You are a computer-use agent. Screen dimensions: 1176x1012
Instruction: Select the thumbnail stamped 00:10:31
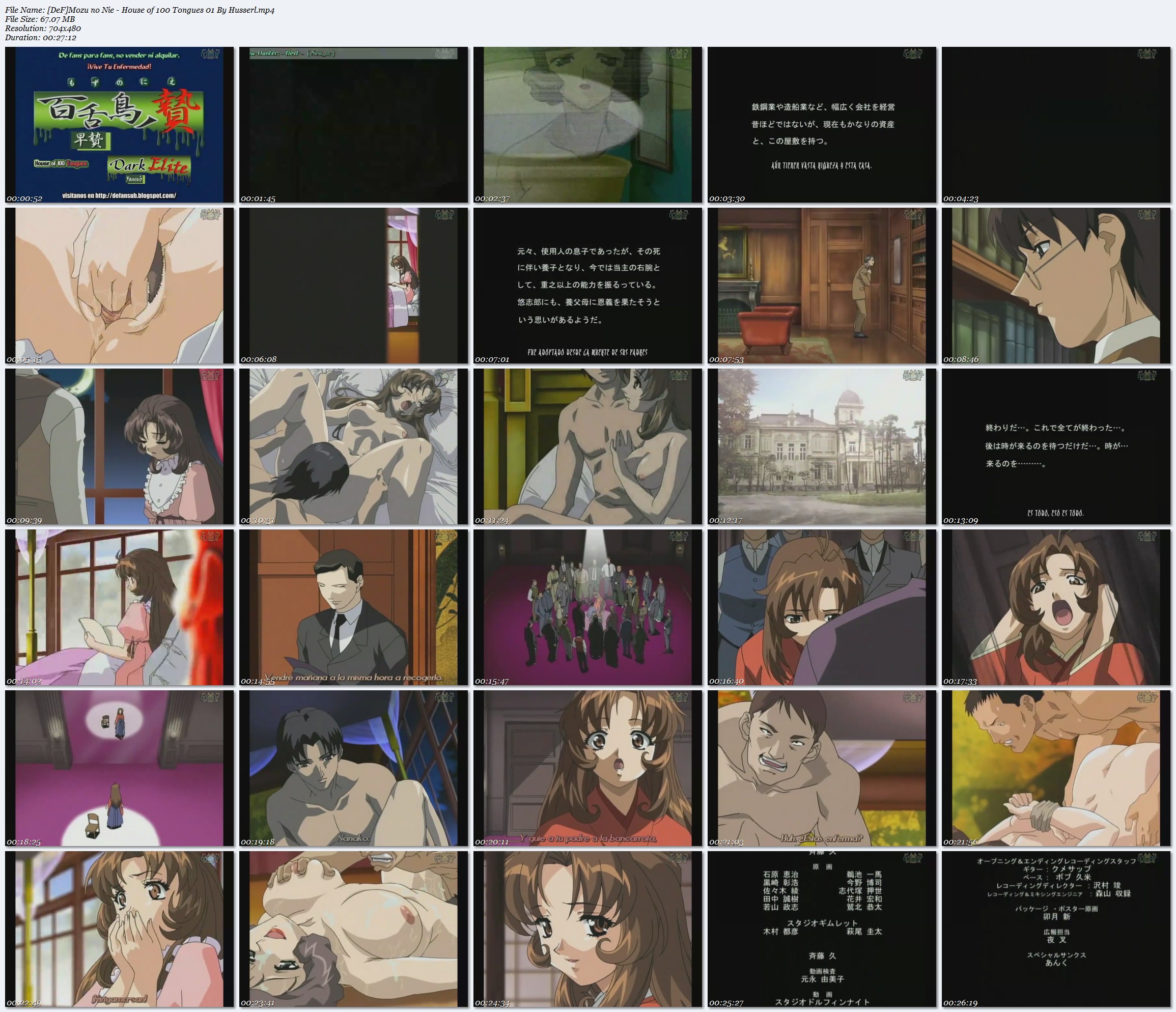(x=354, y=446)
